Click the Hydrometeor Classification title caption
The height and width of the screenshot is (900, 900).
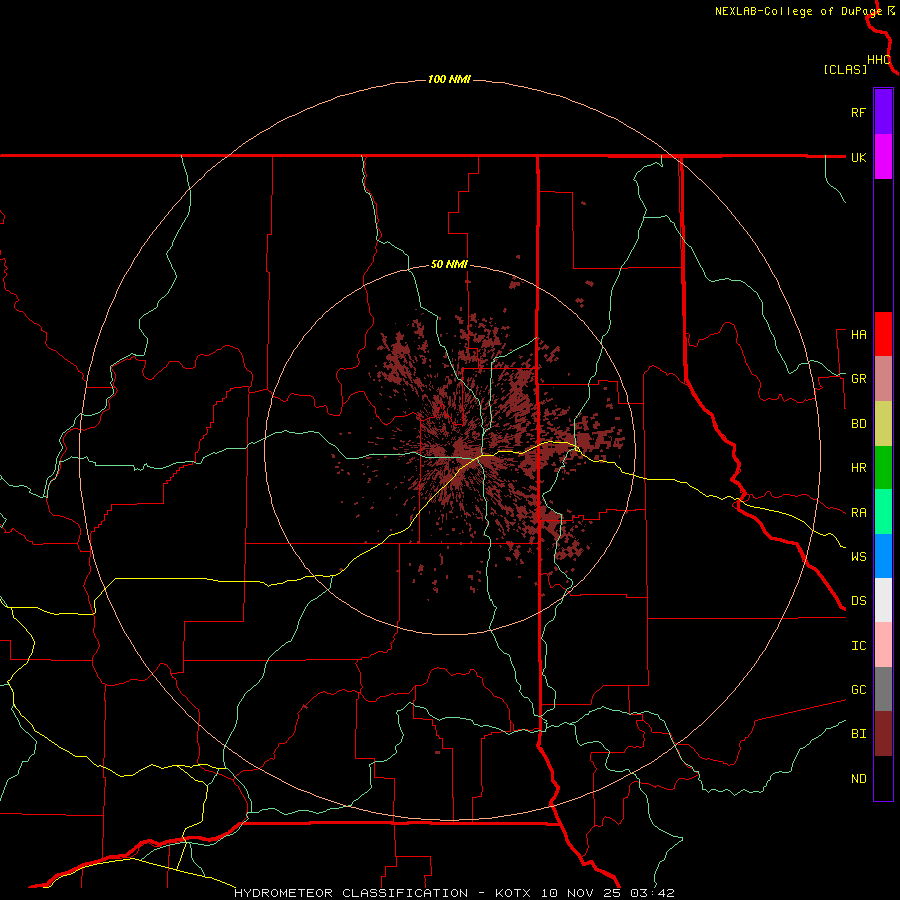click(x=351, y=893)
